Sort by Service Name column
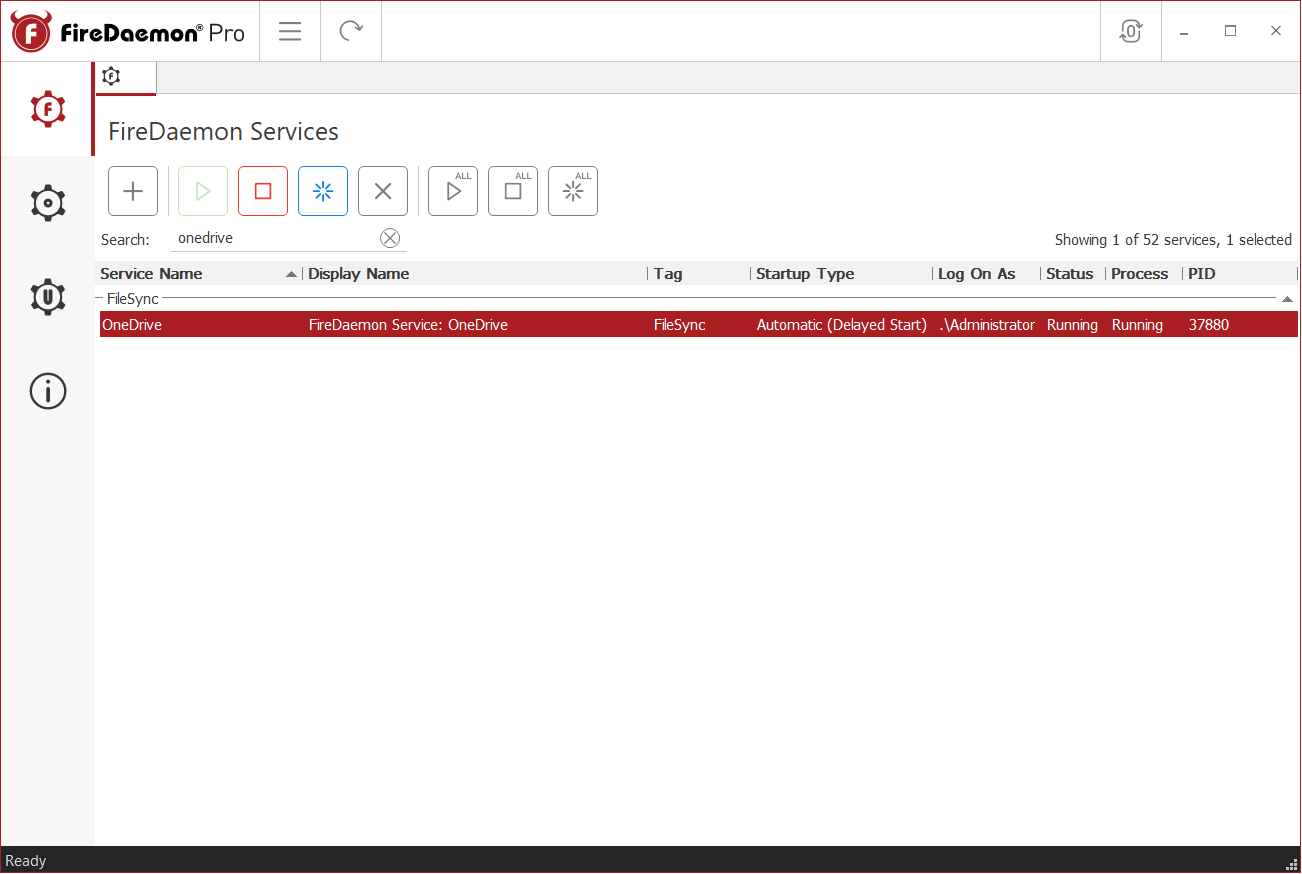1302x874 pixels. click(x=199, y=274)
